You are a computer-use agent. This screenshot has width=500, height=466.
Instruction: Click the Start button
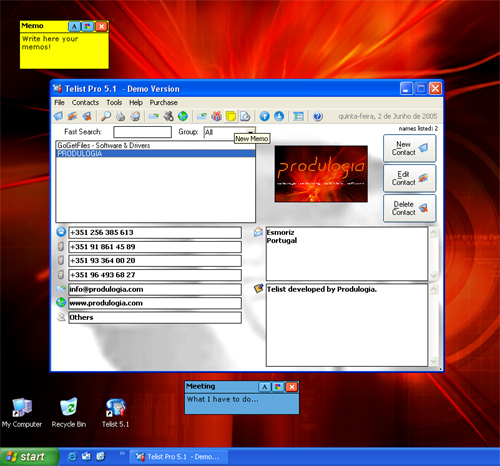coord(29,456)
